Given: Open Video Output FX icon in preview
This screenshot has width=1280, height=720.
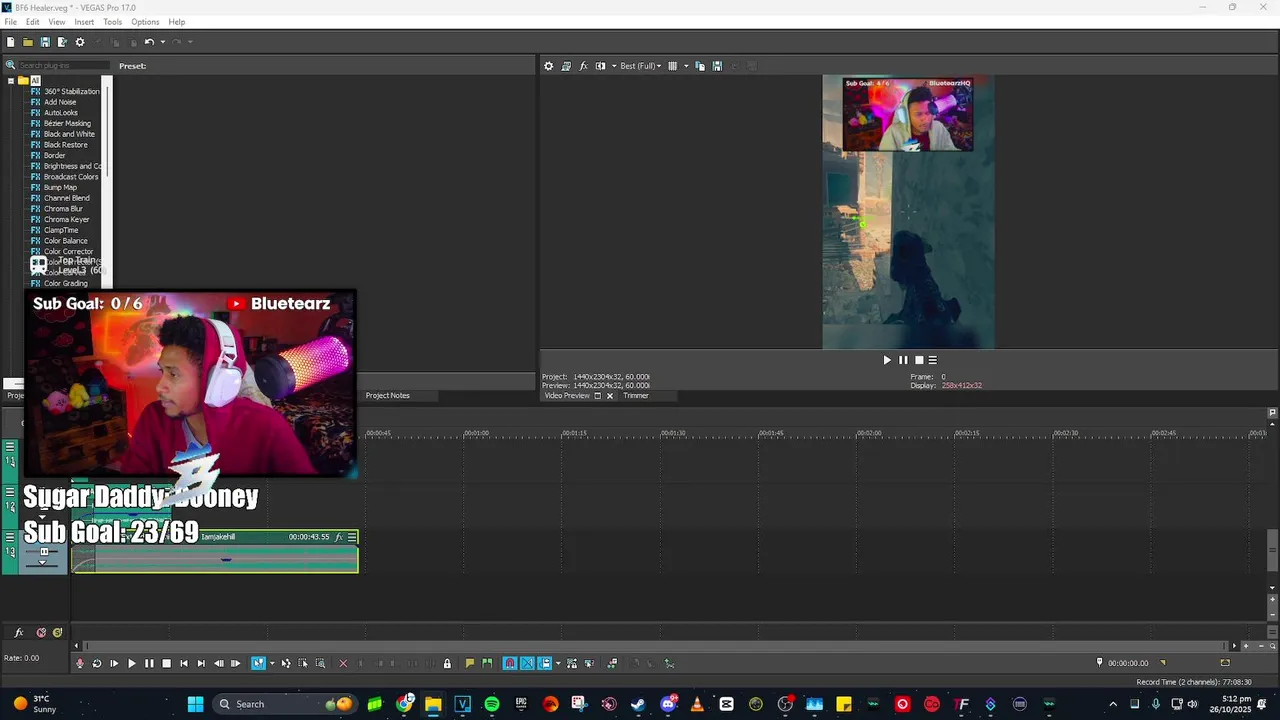Looking at the screenshot, I should click(584, 66).
